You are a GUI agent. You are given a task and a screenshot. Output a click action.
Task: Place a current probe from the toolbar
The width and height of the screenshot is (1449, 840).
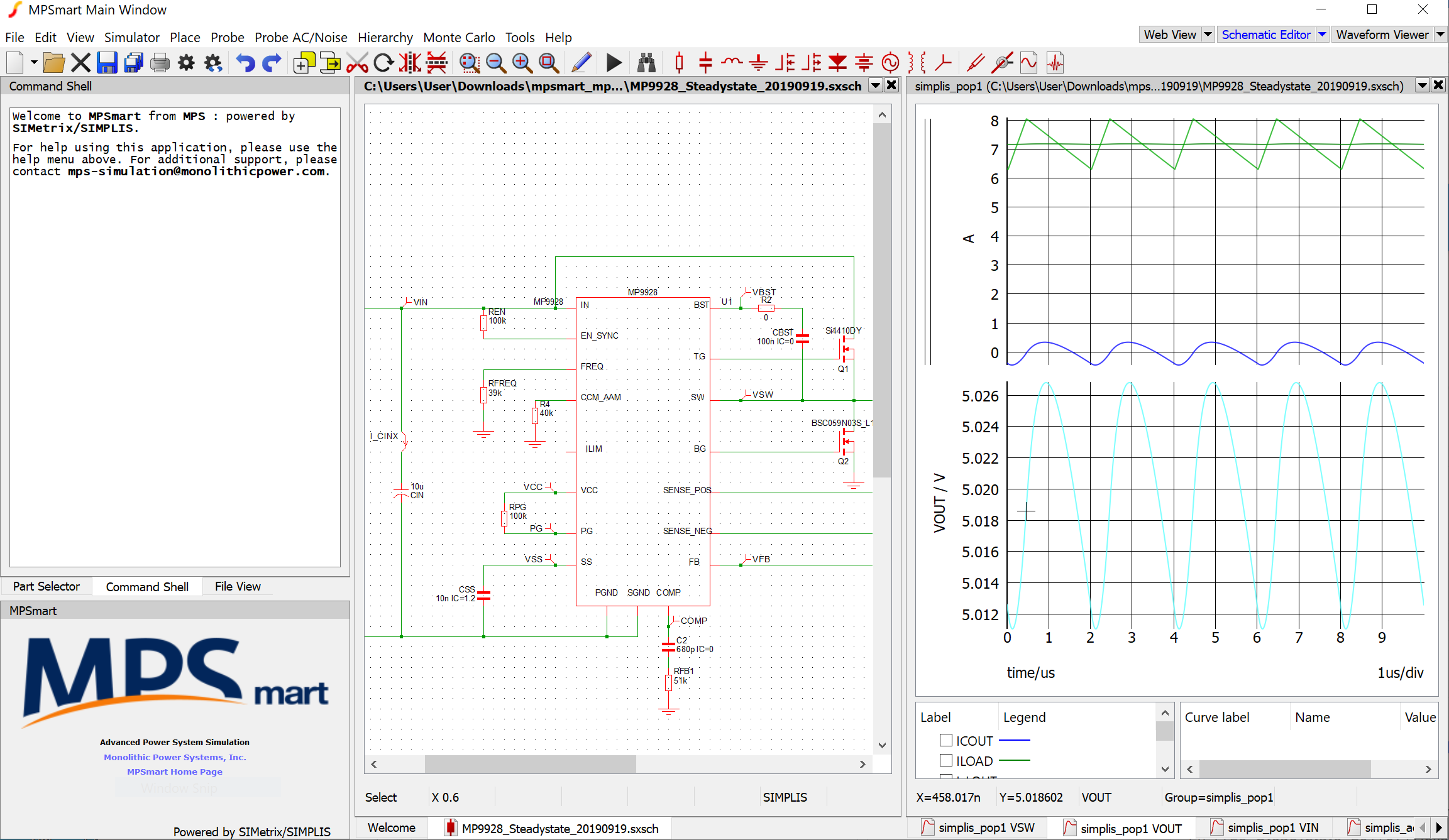(1002, 63)
